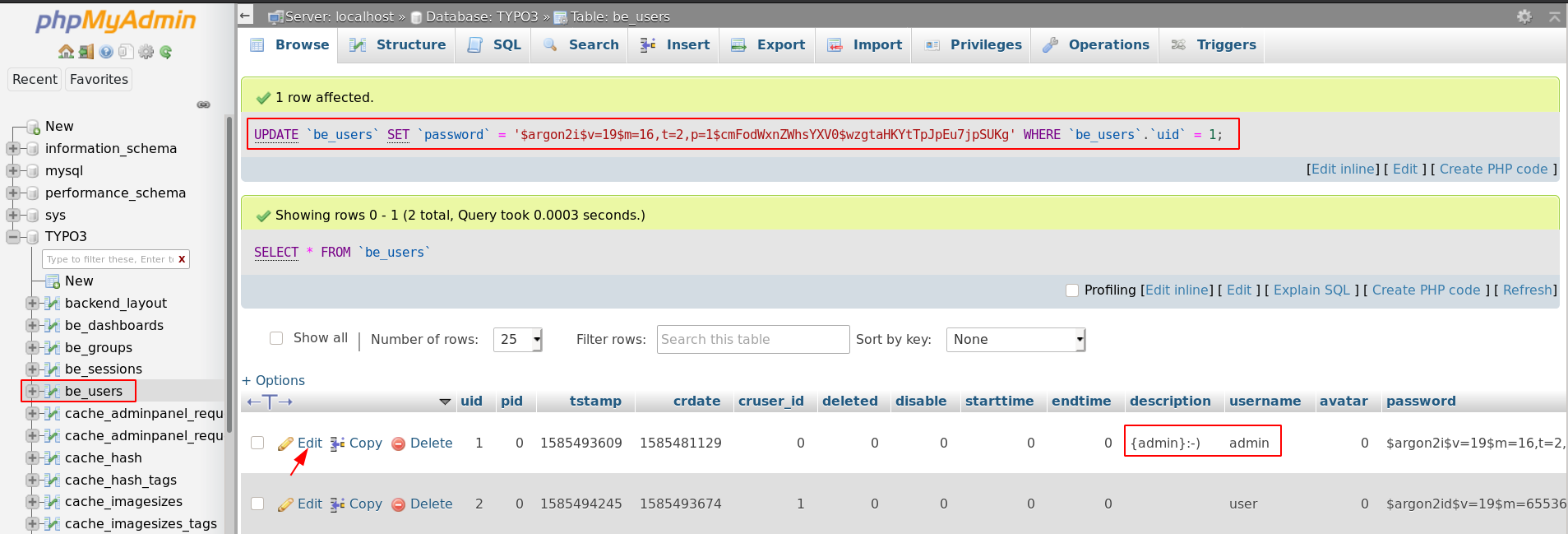Sort by the username column header

(x=1265, y=402)
